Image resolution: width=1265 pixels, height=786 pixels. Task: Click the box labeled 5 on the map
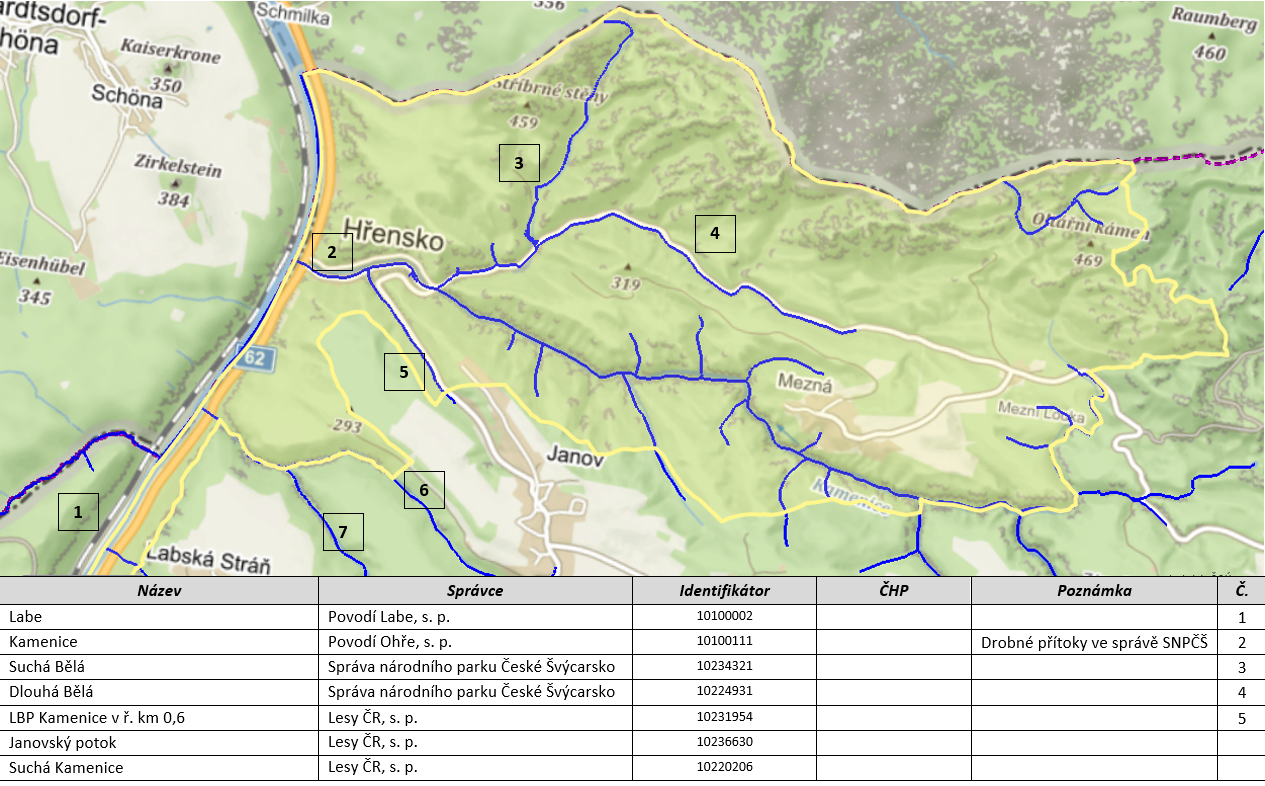pos(404,371)
